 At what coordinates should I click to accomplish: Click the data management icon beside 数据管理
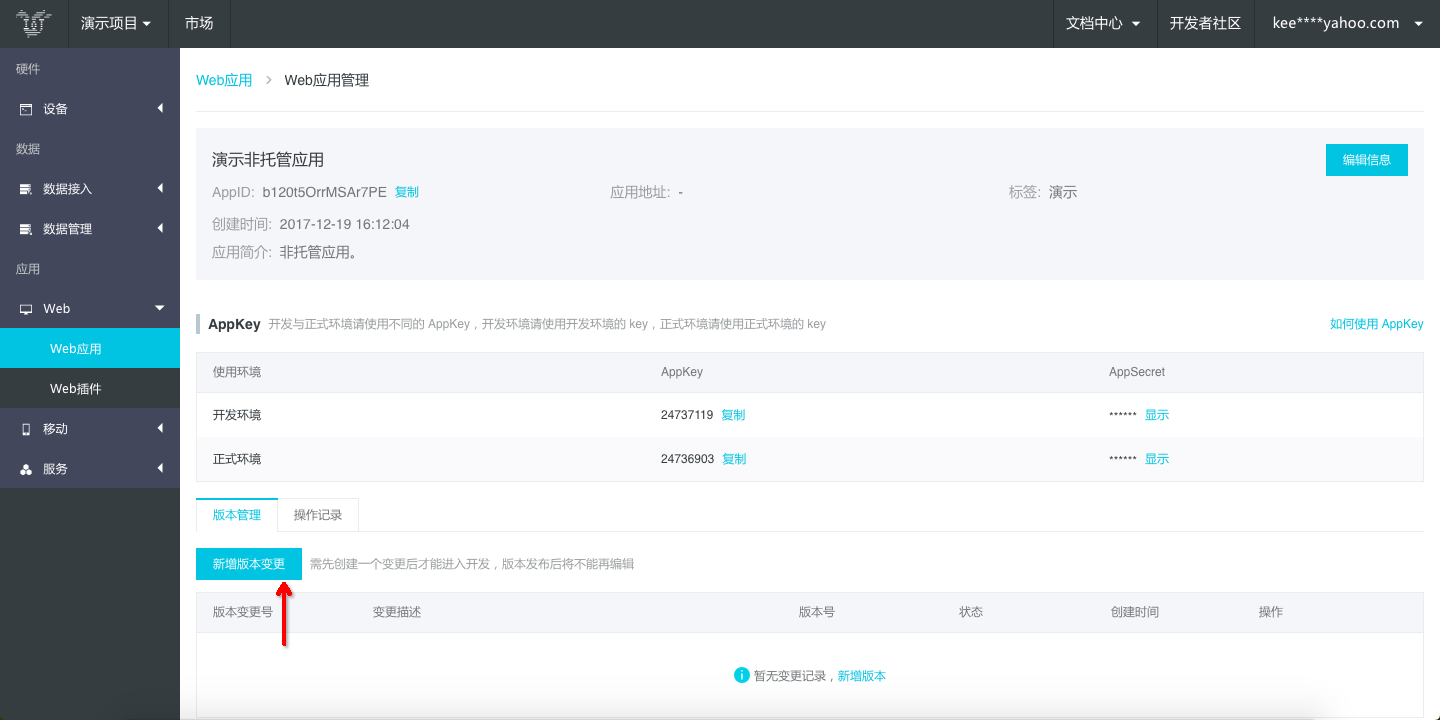(26, 229)
